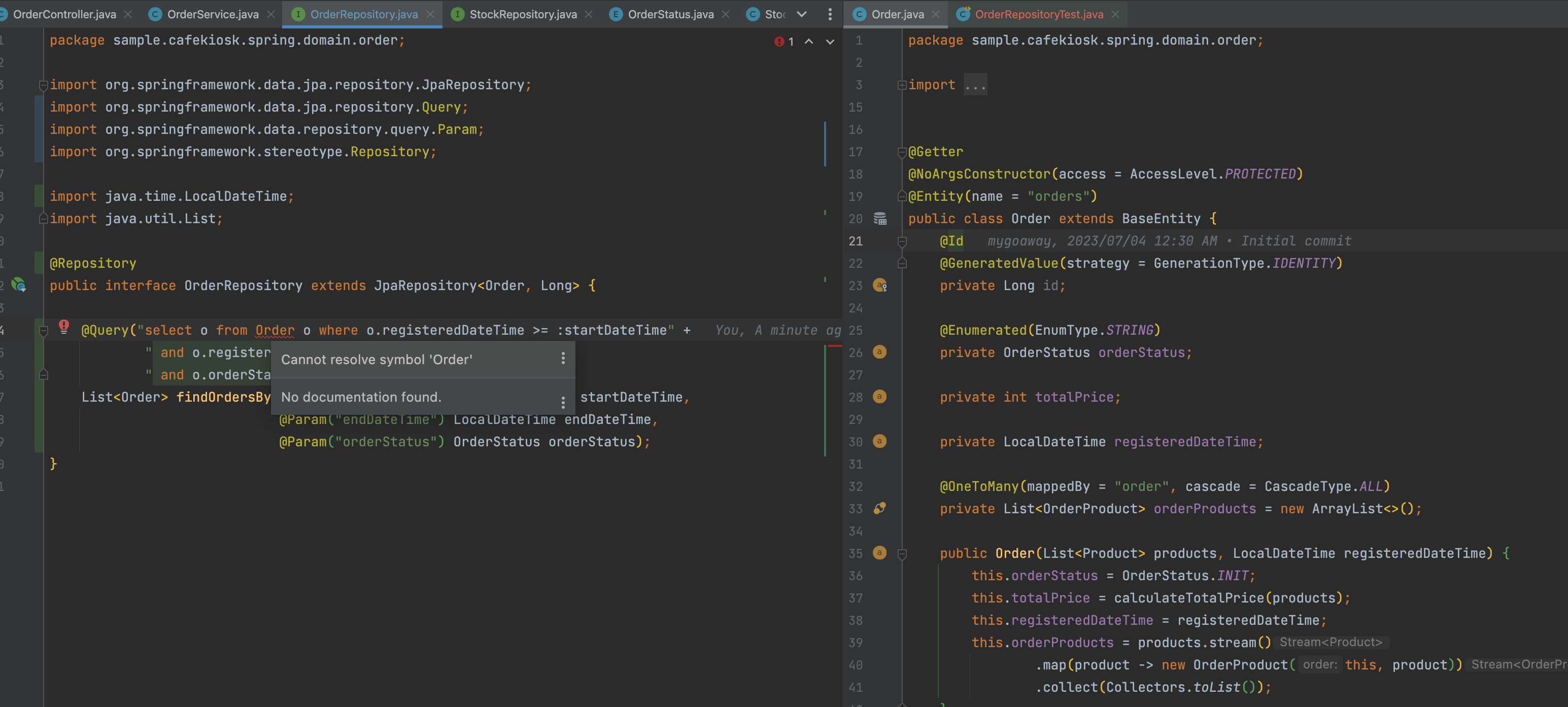Click the red error stripe marker in left editor
Image resolution: width=1568 pixels, height=707 pixels.
[x=835, y=346]
